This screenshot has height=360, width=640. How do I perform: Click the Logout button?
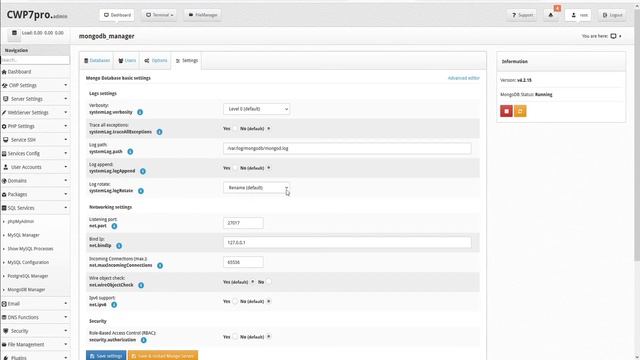[612, 15]
